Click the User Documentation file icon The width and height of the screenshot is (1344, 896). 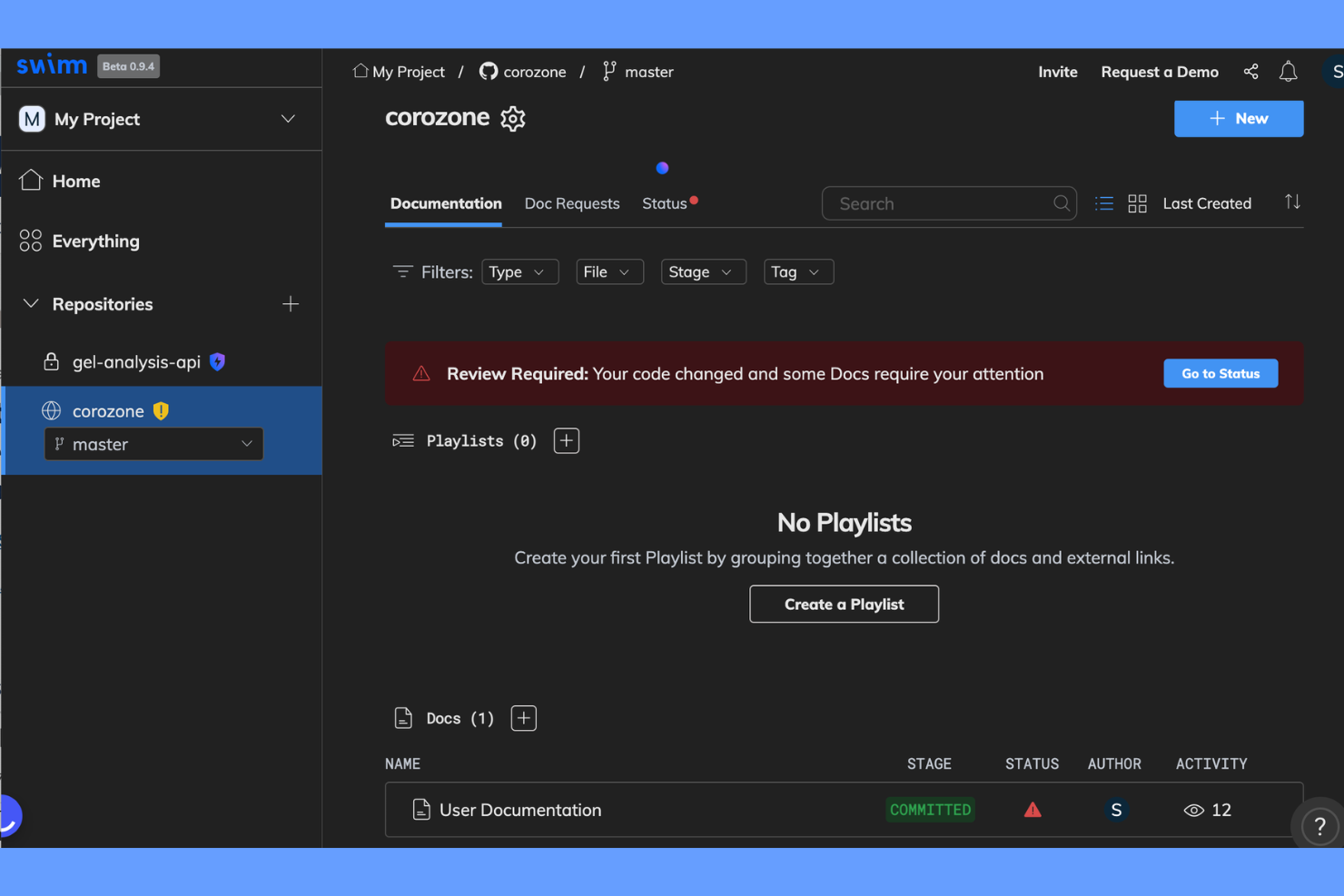(x=421, y=810)
